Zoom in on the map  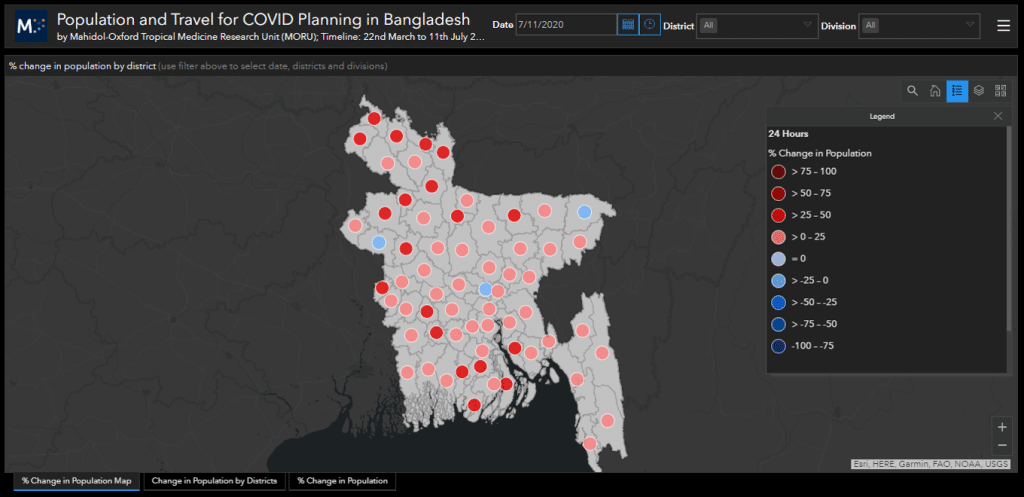click(1002, 427)
